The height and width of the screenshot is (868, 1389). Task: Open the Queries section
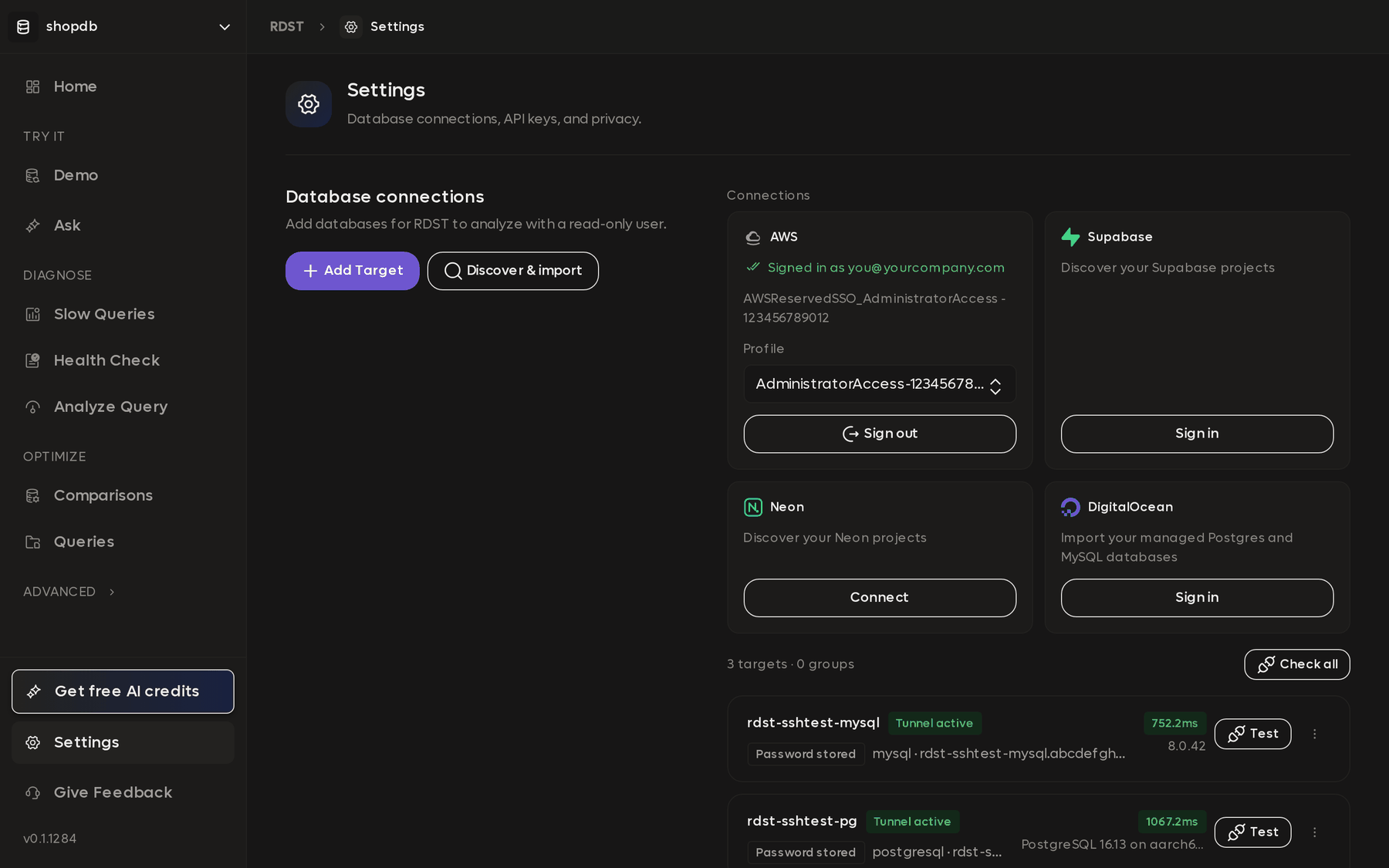pyautogui.click(x=123, y=542)
